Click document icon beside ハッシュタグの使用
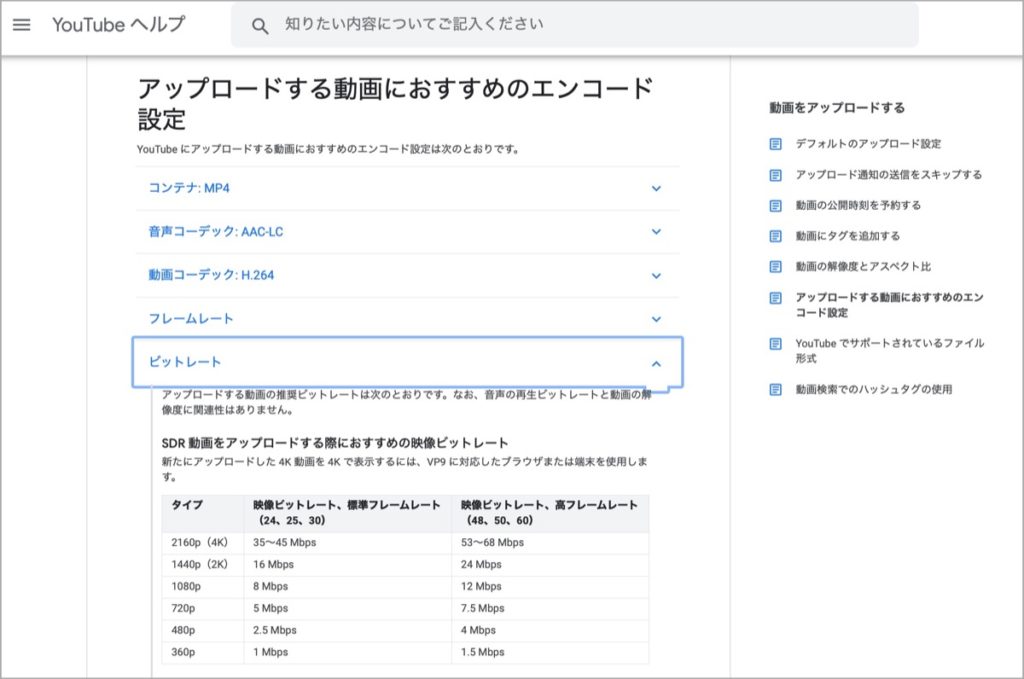1024x679 pixels. click(775, 390)
